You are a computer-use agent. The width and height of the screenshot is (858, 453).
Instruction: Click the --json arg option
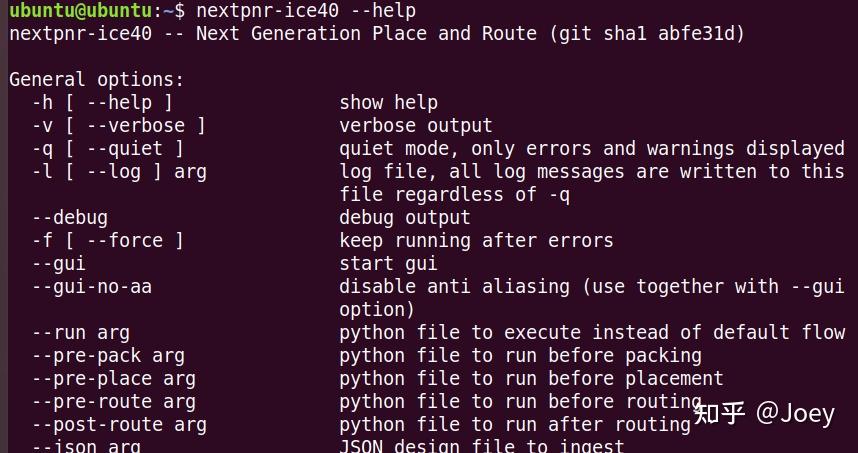coord(86,445)
